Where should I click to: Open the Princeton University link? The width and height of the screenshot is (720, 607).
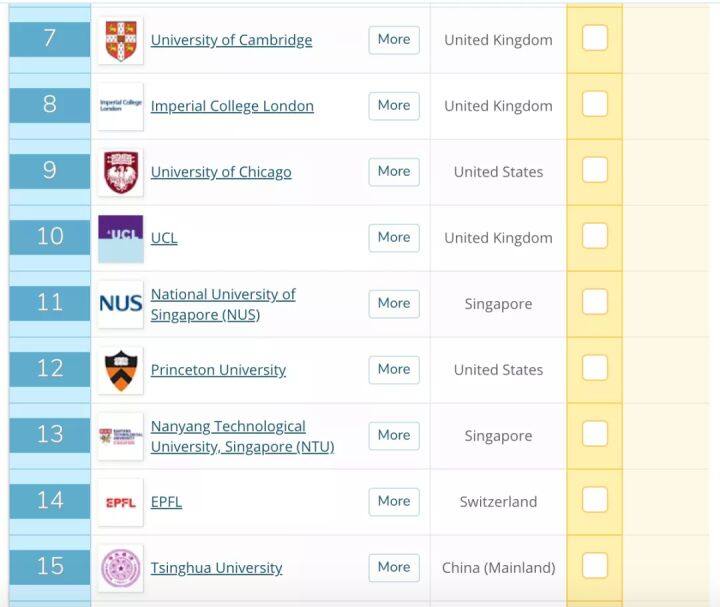(x=218, y=370)
